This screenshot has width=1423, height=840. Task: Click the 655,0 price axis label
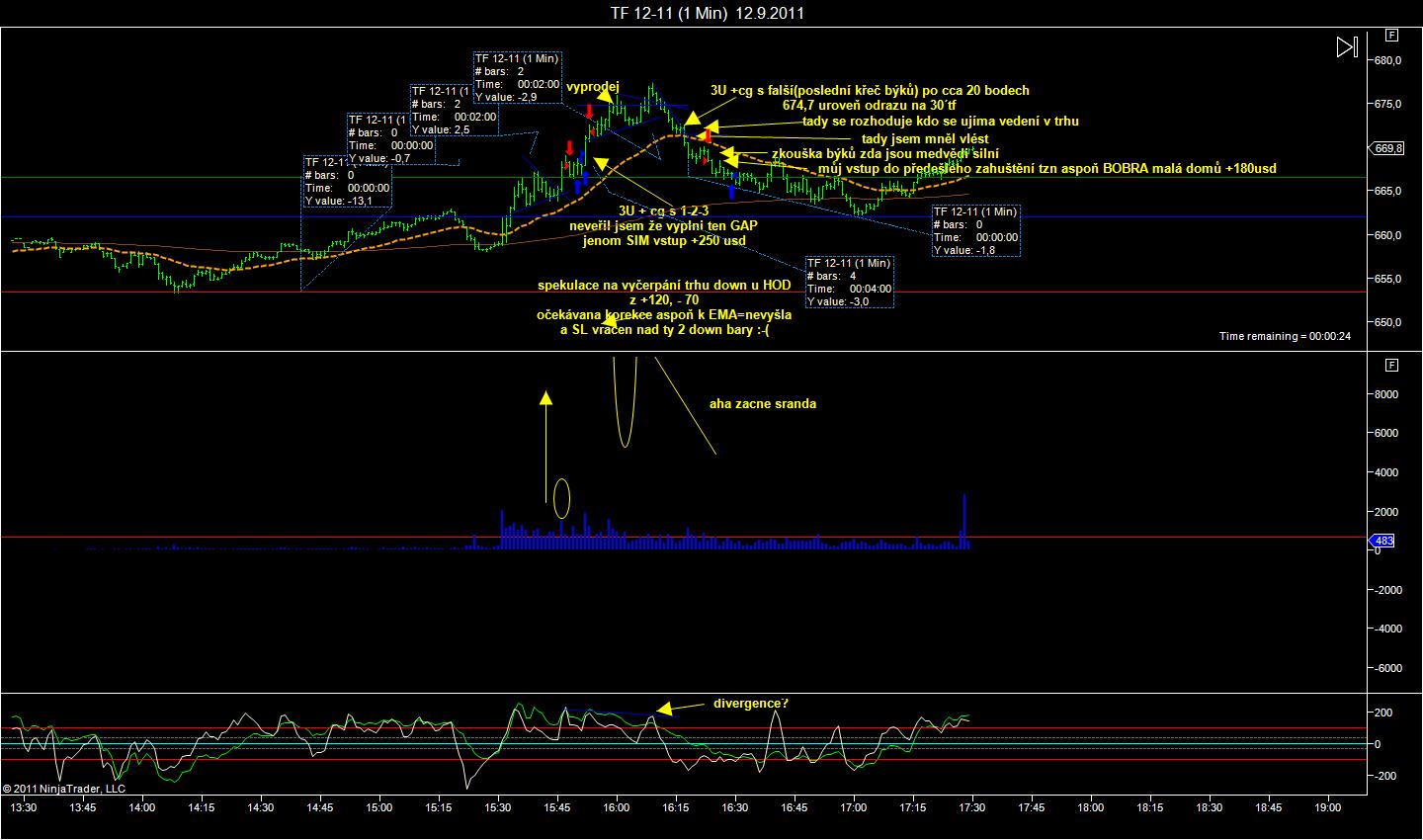coord(1388,279)
